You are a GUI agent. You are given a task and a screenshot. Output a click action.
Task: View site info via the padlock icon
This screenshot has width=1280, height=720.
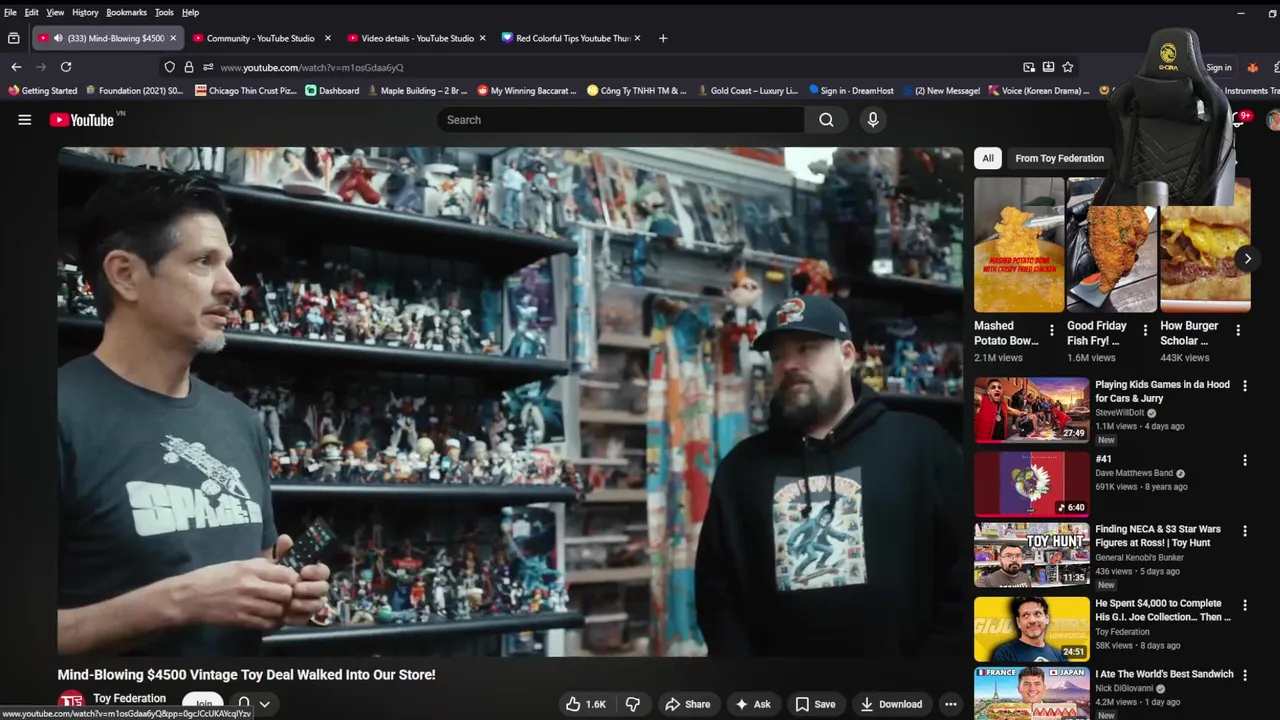[189, 67]
